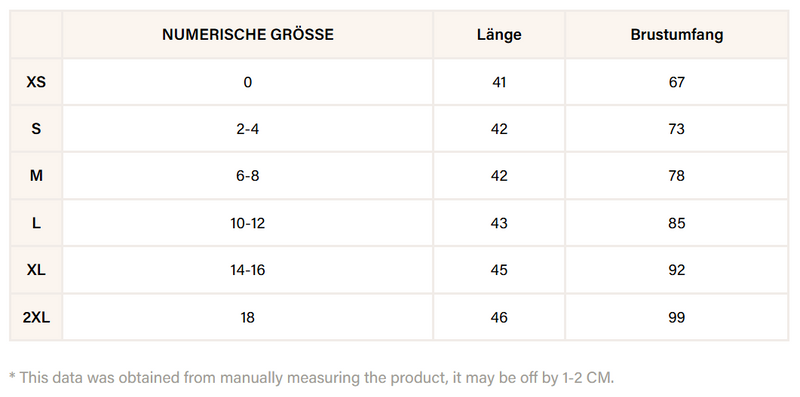Click the 2XL Länge value 46
The image size is (800, 397).
pos(499,317)
